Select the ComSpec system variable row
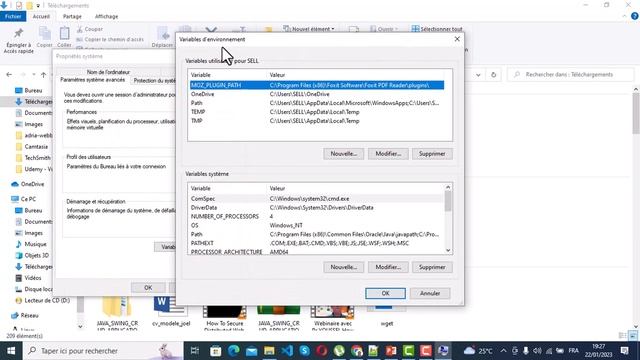The height and width of the screenshot is (360, 640). [x=317, y=199]
